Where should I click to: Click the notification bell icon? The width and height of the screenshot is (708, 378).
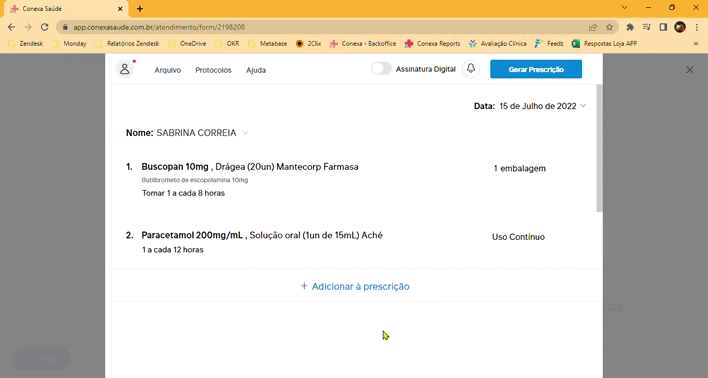click(x=470, y=69)
